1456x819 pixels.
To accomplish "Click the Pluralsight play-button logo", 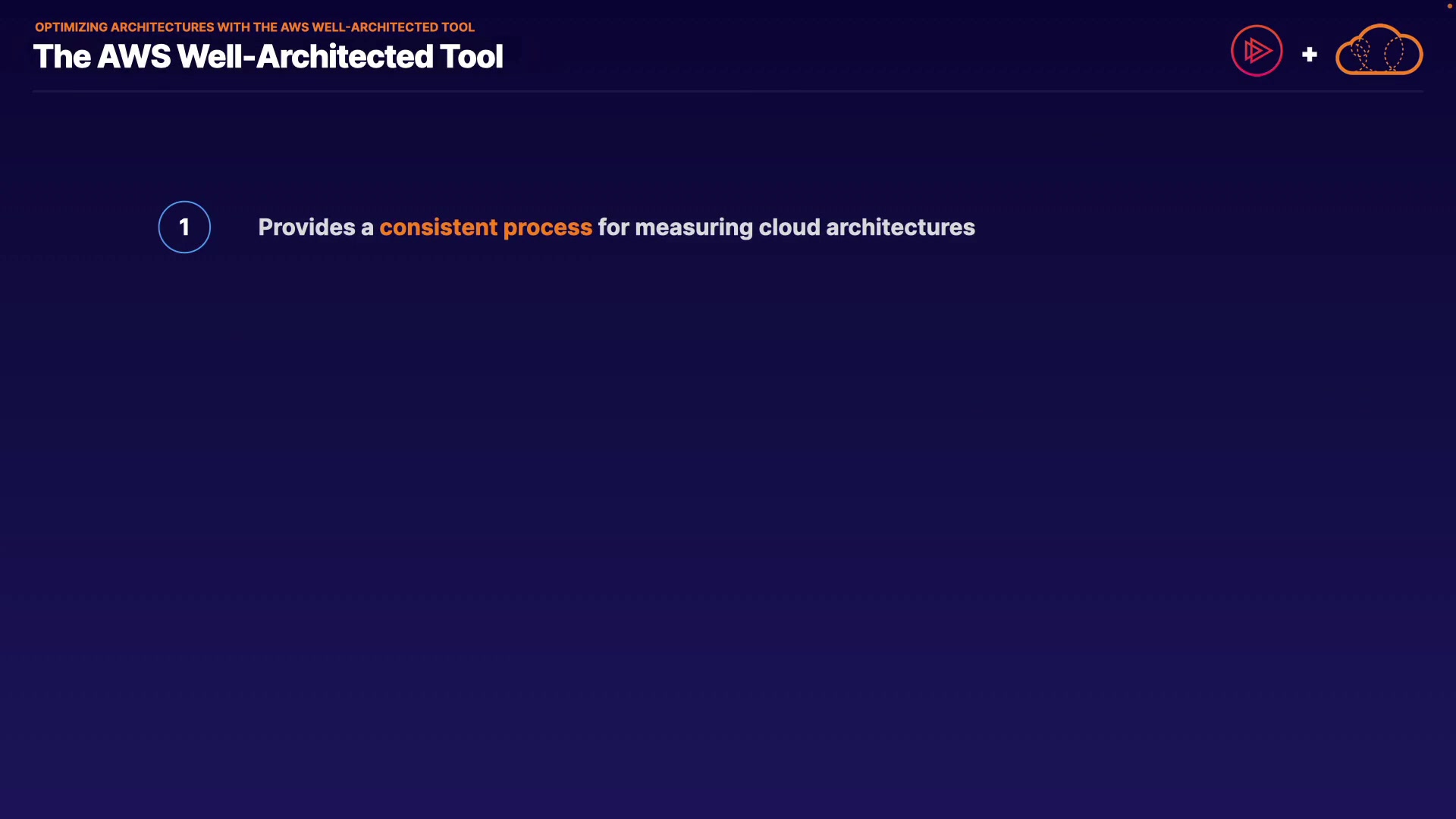I will point(1257,51).
